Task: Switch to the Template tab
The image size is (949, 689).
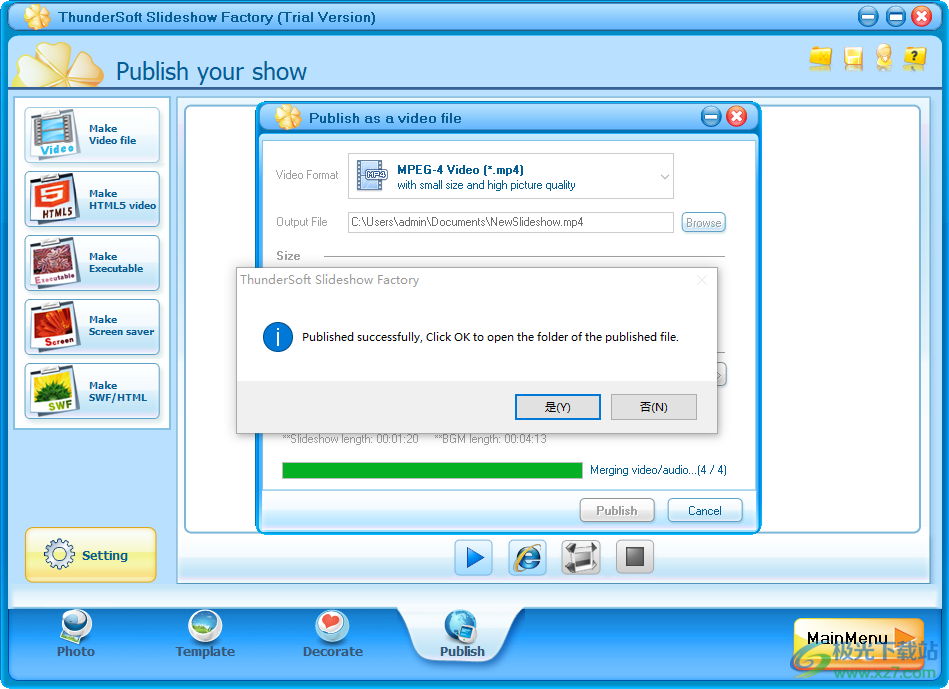Action: (x=205, y=634)
